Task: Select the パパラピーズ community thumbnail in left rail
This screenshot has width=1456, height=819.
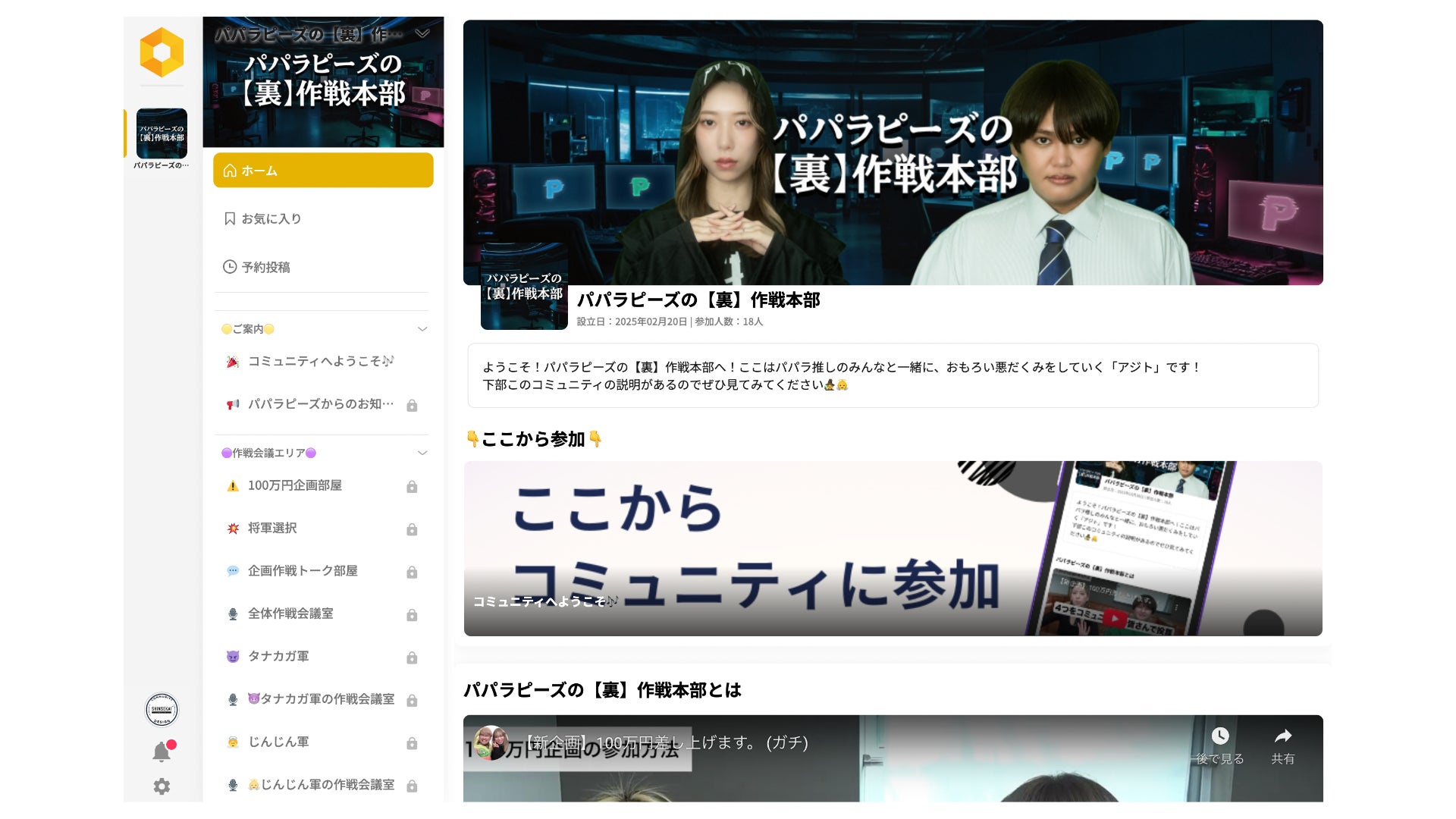Action: pos(162,133)
